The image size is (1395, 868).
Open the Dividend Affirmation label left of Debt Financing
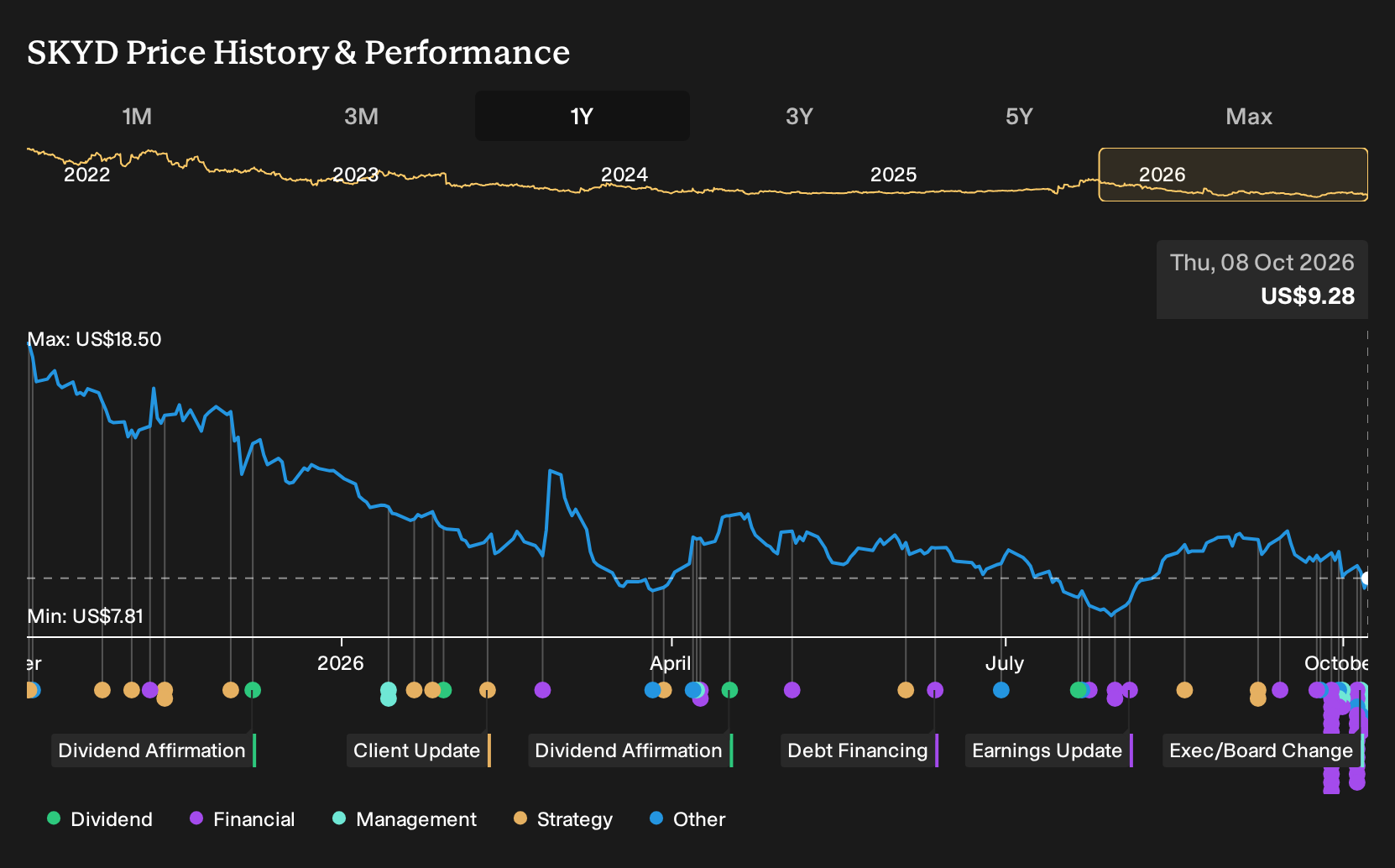[x=630, y=750]
